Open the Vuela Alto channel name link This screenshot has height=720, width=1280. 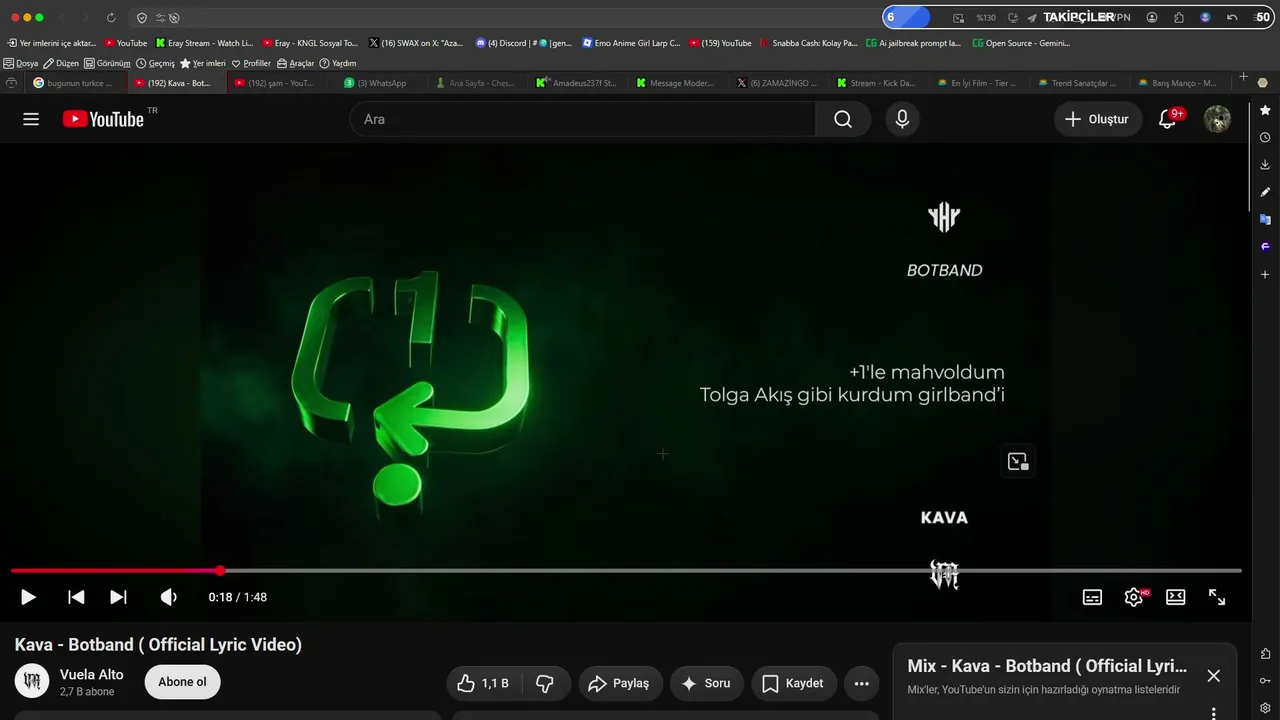coord(92,675)
